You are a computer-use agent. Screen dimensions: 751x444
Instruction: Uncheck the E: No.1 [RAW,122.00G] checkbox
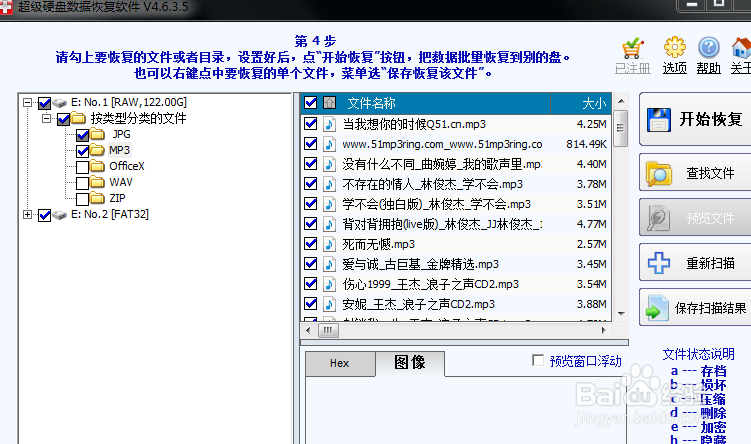[45, 103]
